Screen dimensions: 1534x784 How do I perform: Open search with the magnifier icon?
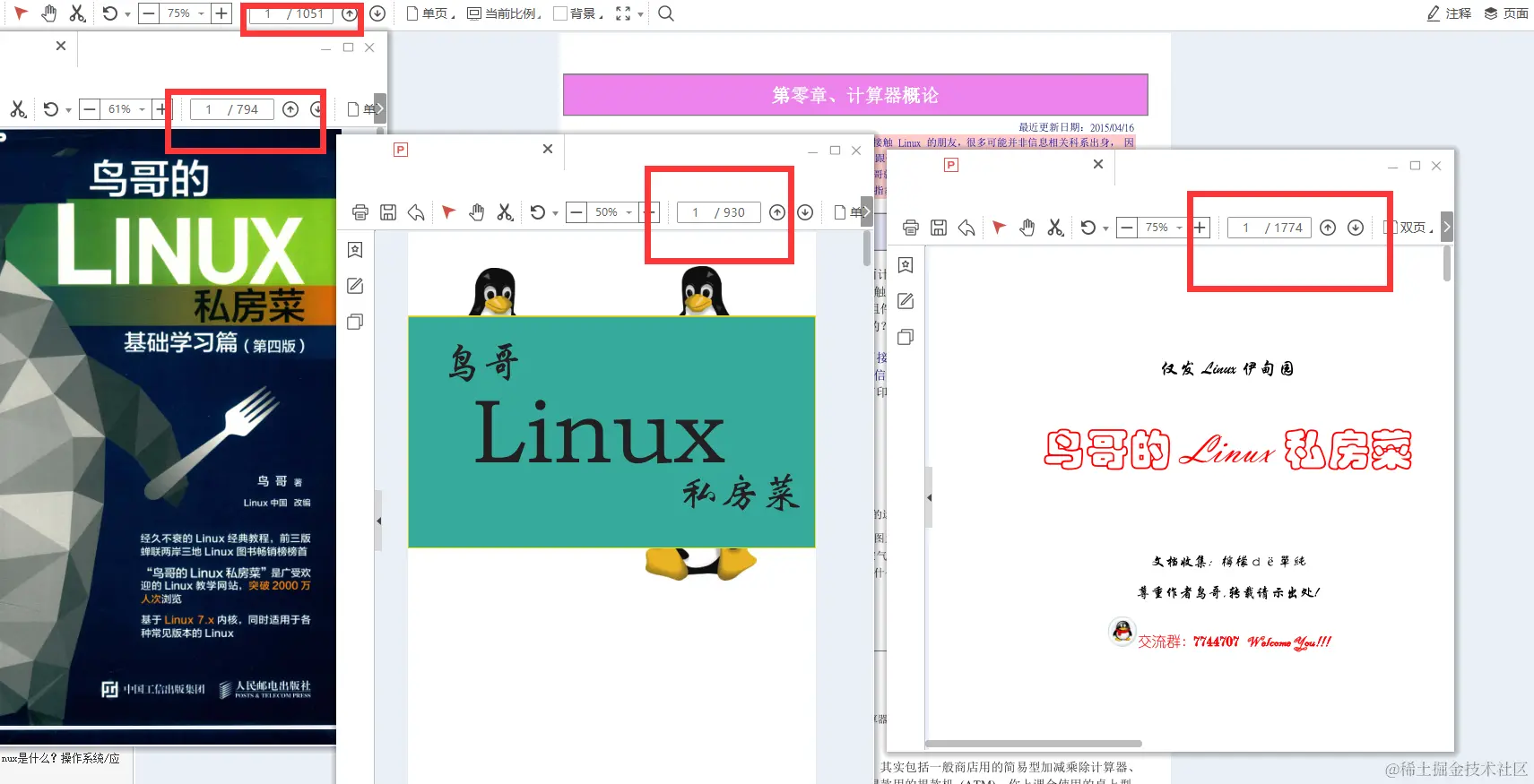pos(666,13)
